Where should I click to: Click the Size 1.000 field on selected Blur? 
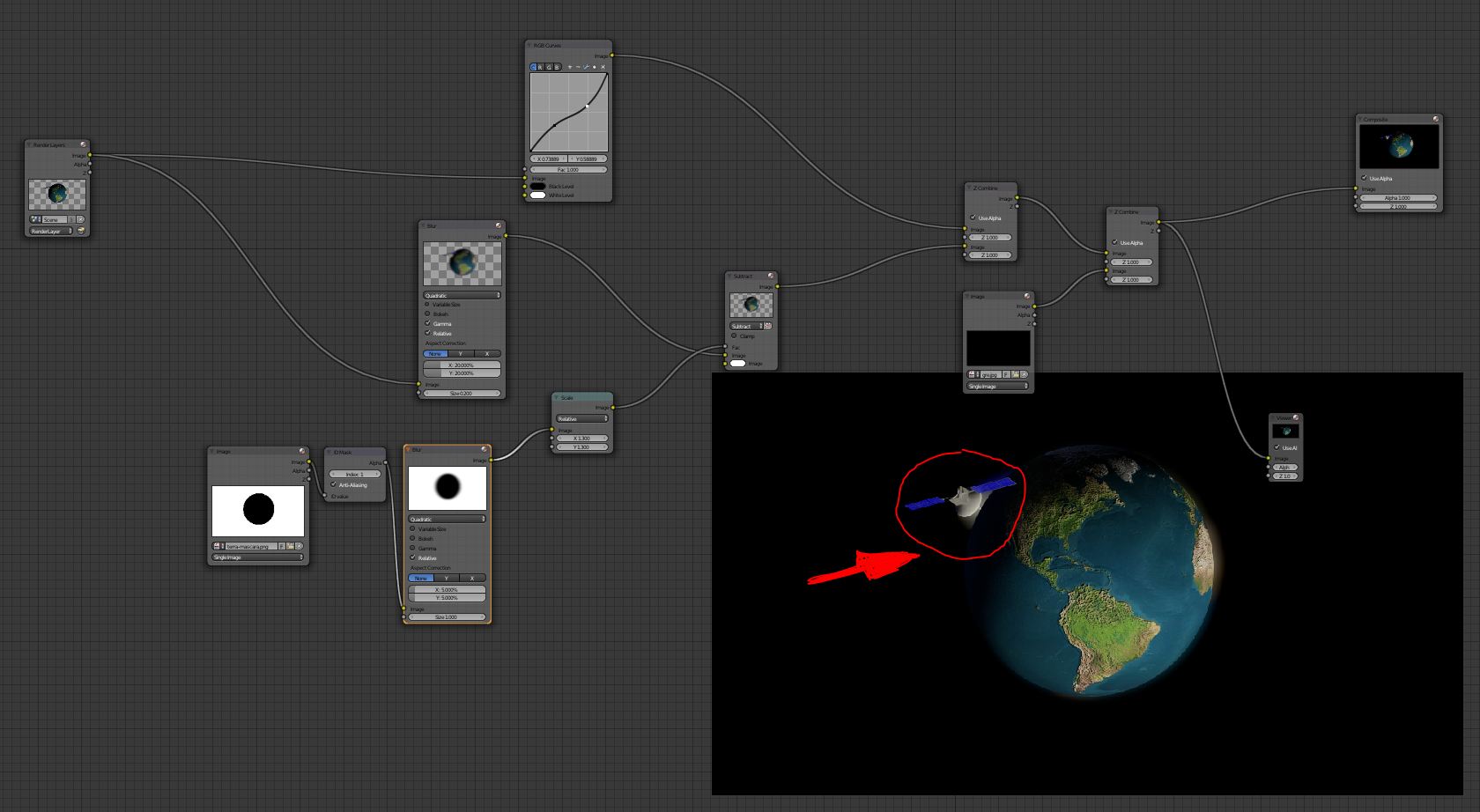(447, 616)
